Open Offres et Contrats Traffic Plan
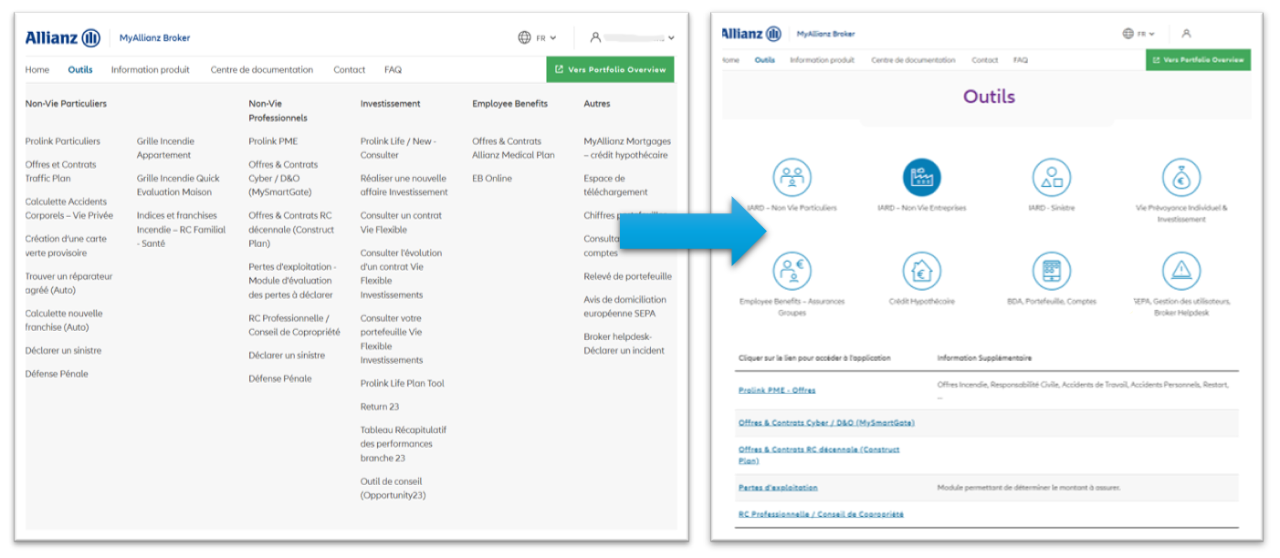 click(x=61, y=171)
